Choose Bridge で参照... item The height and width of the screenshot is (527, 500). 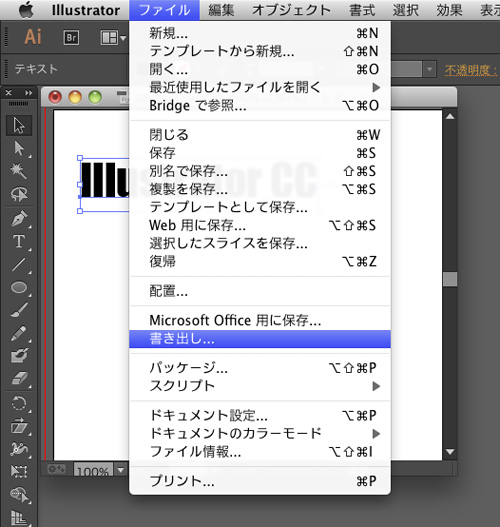pyautogui.click(x=260, y=106)
